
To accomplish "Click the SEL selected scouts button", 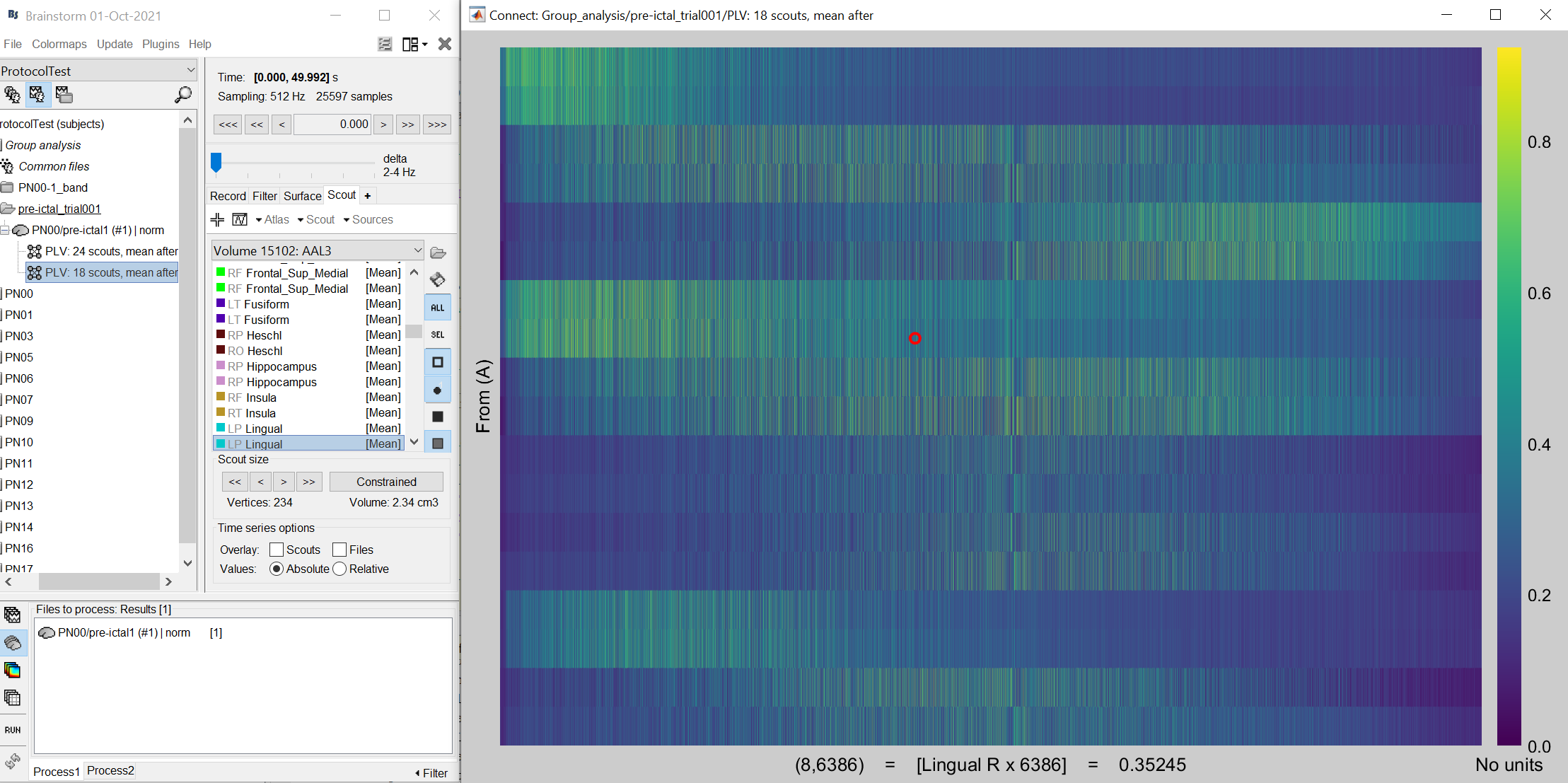I will pyautogui.click(x=438, y=335).
